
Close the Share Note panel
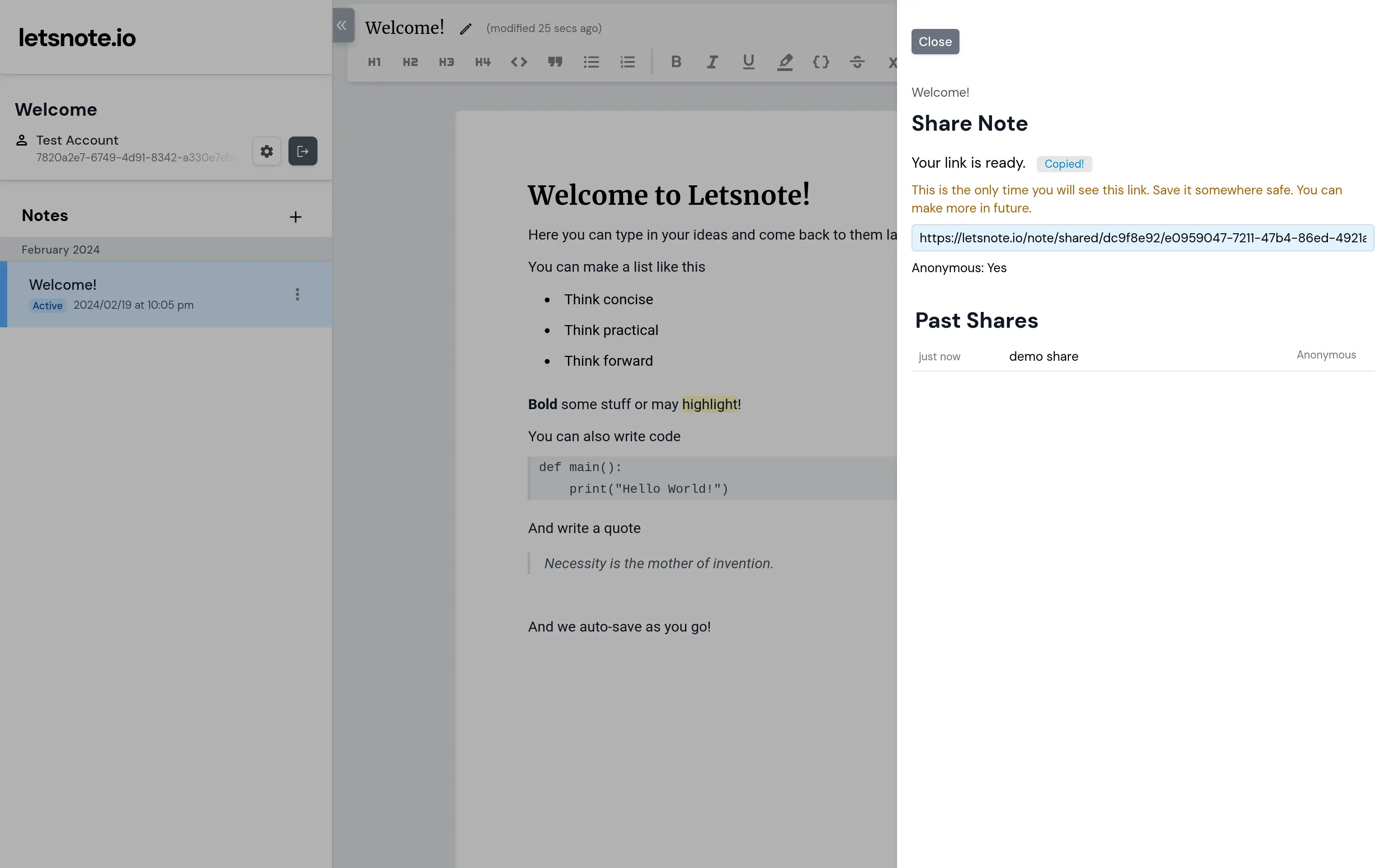pos(935,42)
